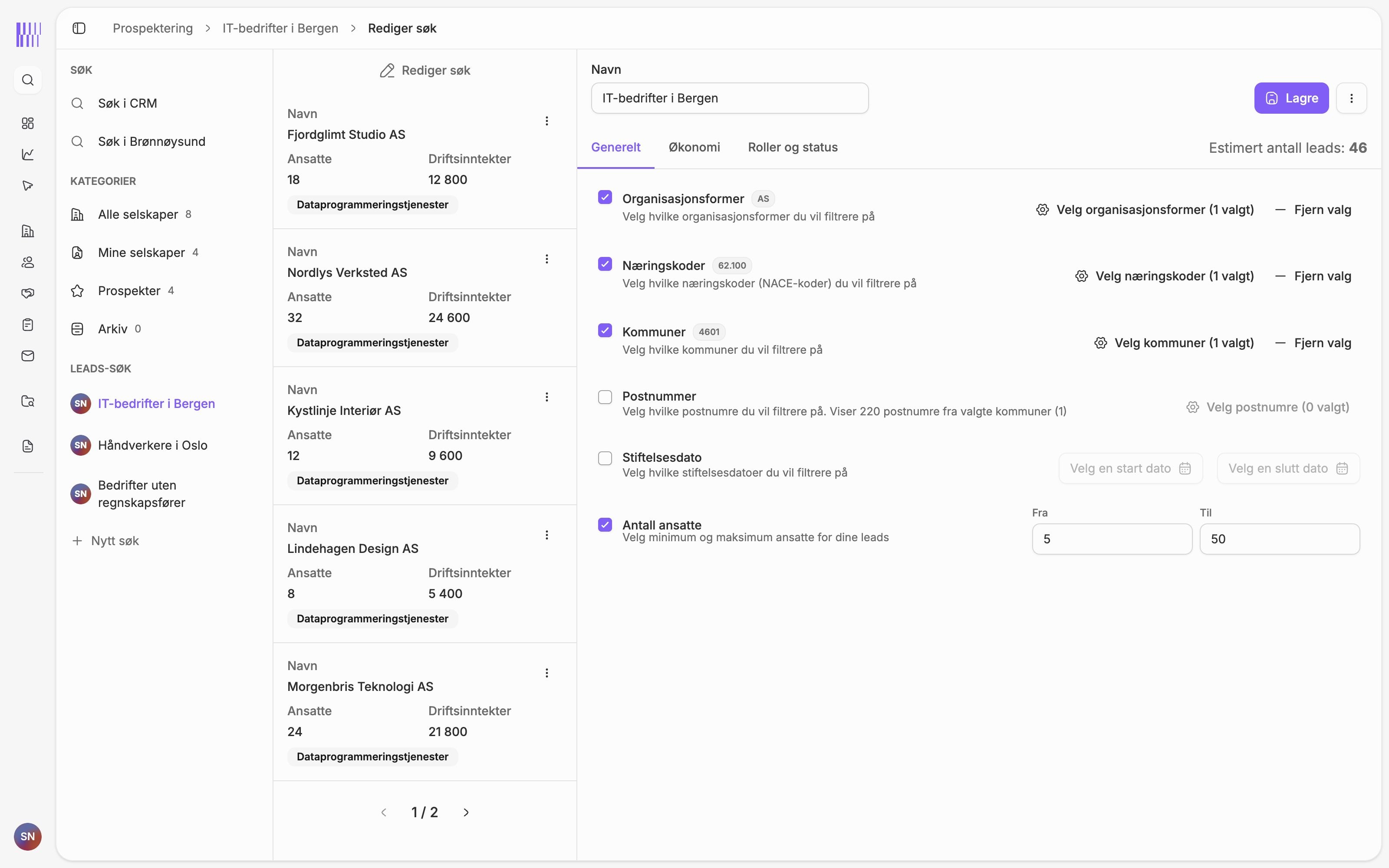Image resolution: width=1389 pixels, height=868 pixels.
Task: Open options menu for Morgenbris Teknologi AS
Action: pyautogui.click(x=546, y=673)
